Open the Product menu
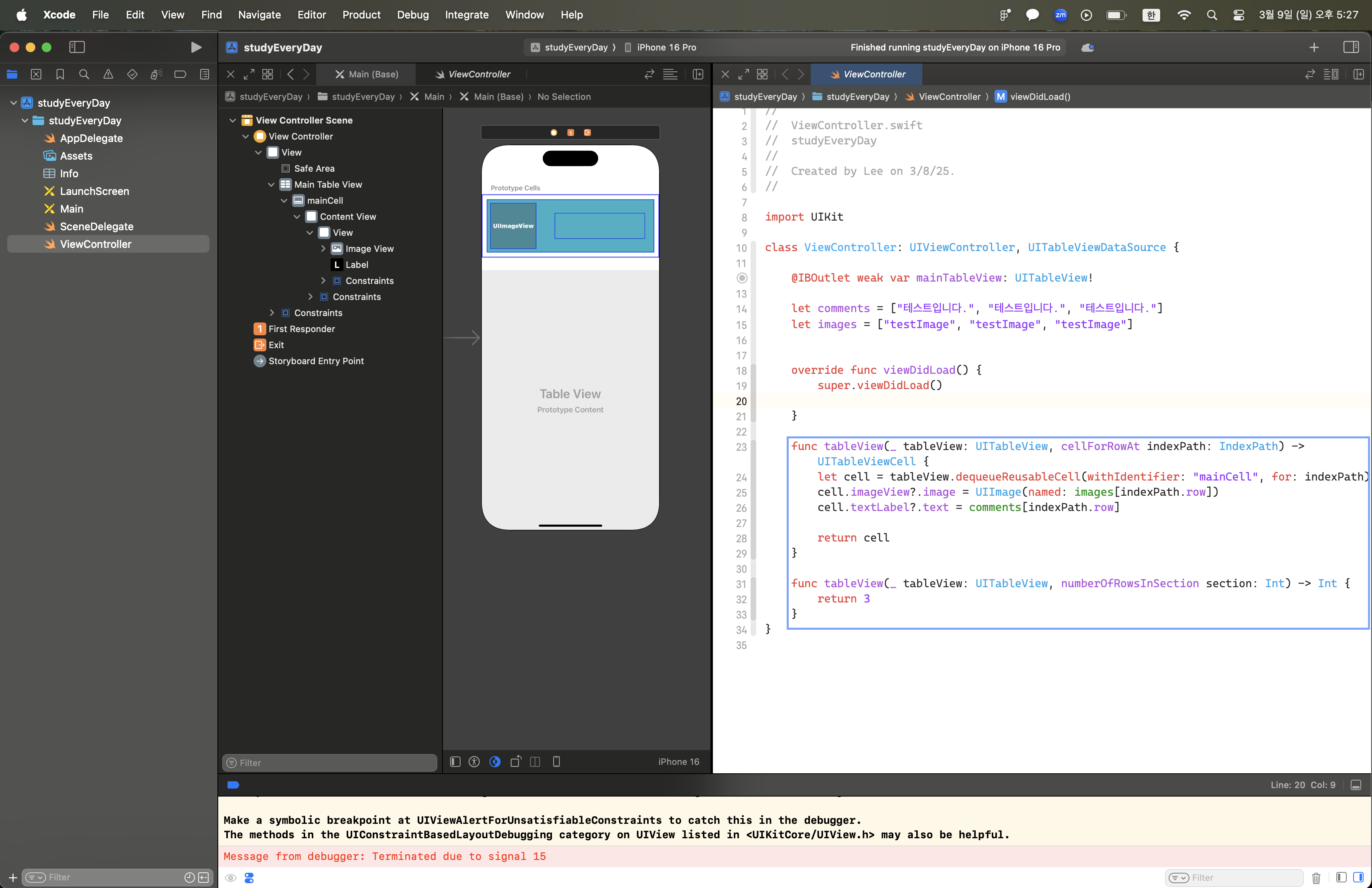 [x=361, y=14]
